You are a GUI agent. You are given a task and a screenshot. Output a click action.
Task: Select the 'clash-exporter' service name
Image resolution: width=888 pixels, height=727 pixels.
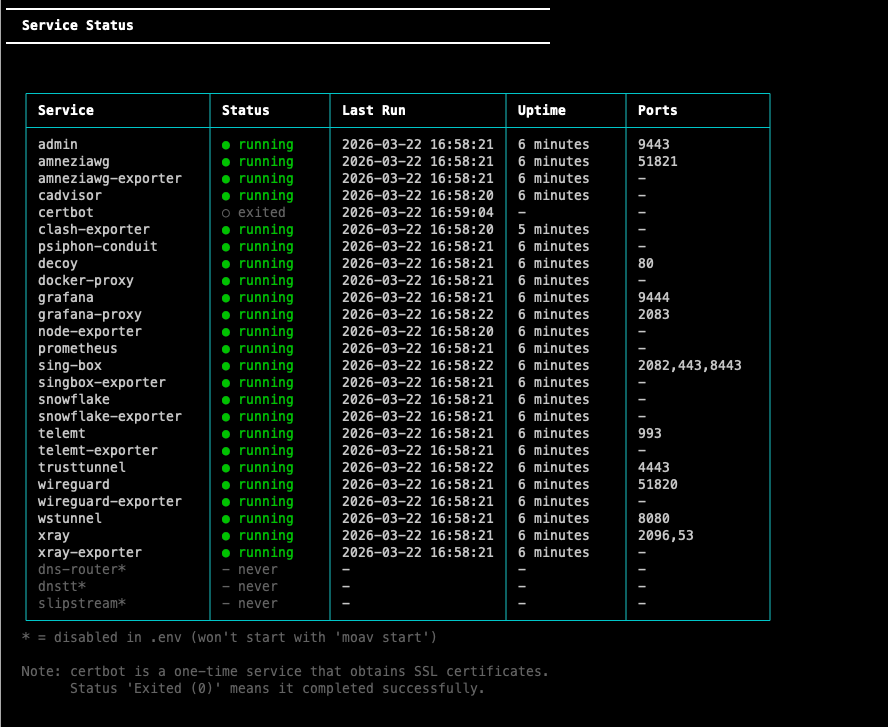click(94, 229)
